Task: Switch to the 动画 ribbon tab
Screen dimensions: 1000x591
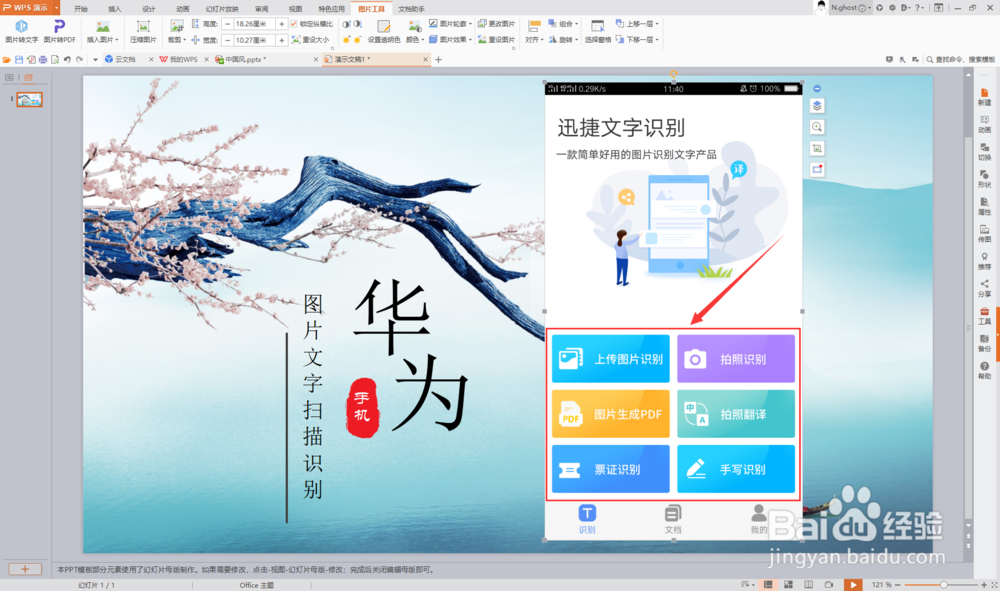Action: (x=182, y=9)
